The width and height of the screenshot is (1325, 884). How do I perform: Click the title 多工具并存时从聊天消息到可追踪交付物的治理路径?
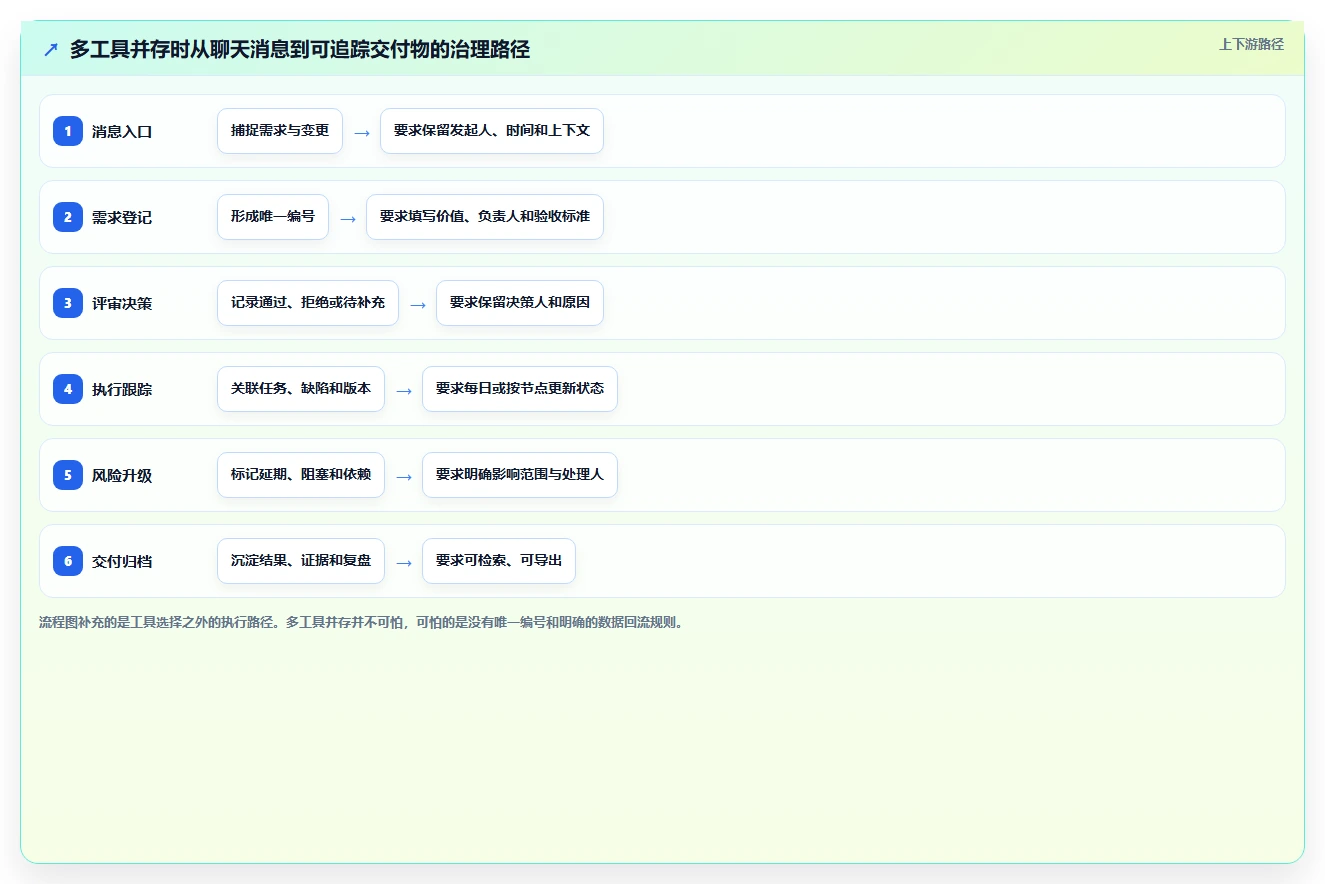click(299, 49)
